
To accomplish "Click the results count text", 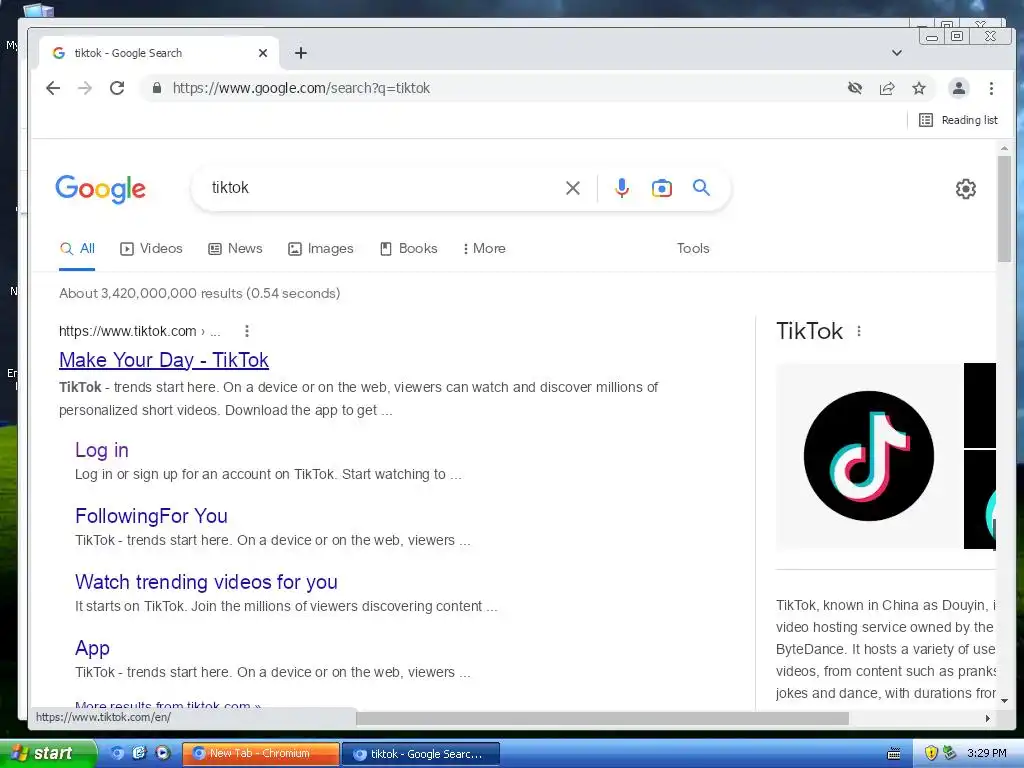I will click(x=199, y=293).
